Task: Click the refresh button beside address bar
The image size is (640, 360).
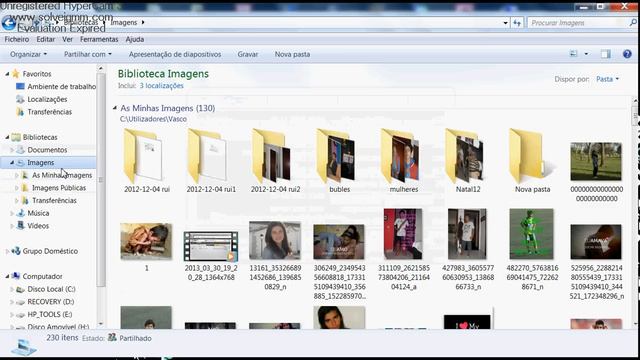Action: (517, 23)
